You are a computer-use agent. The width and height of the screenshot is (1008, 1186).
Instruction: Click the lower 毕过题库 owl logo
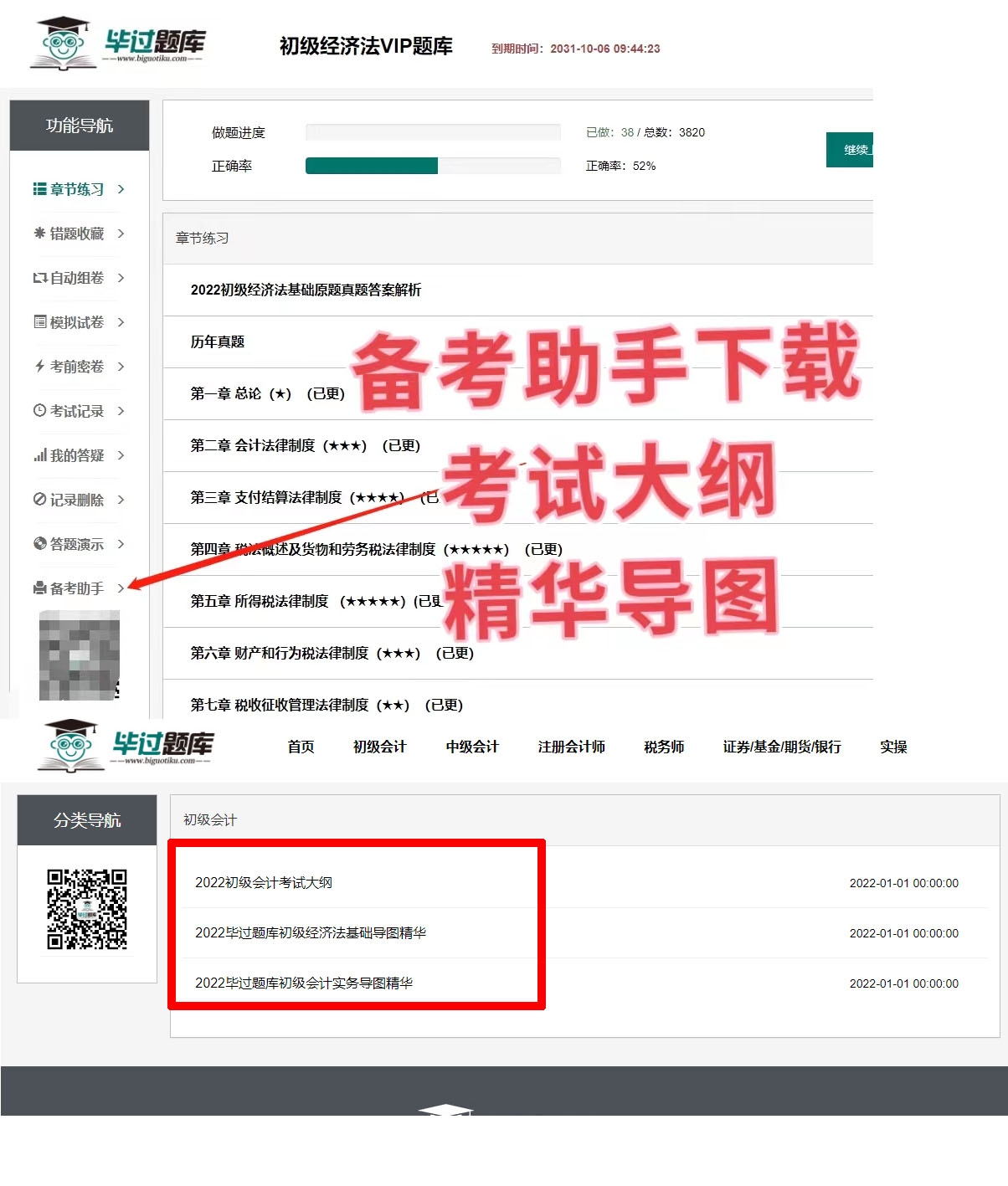click(x=126, y=746)
